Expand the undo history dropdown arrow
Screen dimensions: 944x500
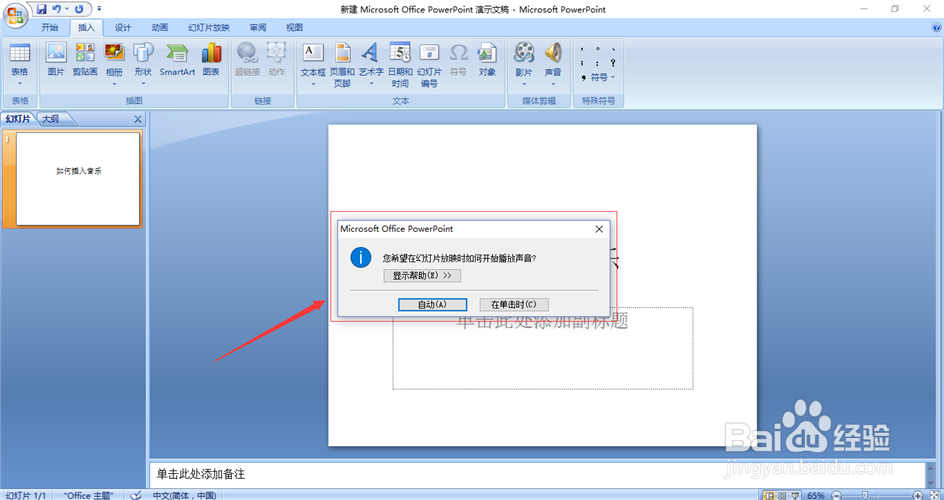66,9
